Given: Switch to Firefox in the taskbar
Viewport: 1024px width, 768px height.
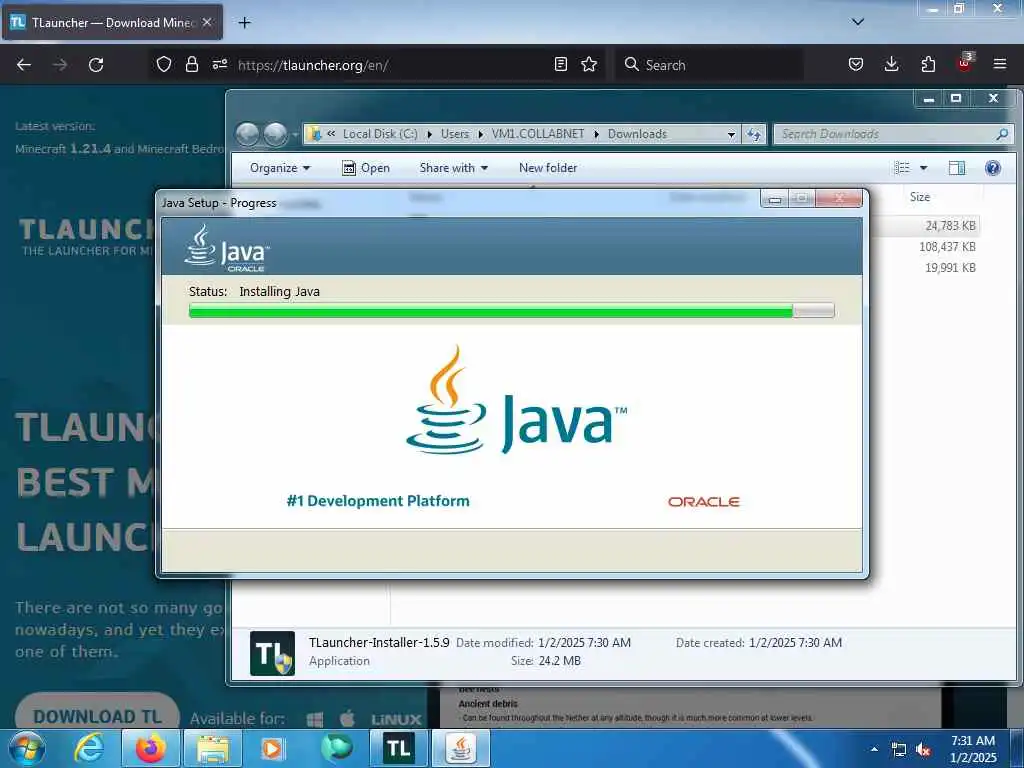Looking at the screenshot, I should click(x=150, y=748).
